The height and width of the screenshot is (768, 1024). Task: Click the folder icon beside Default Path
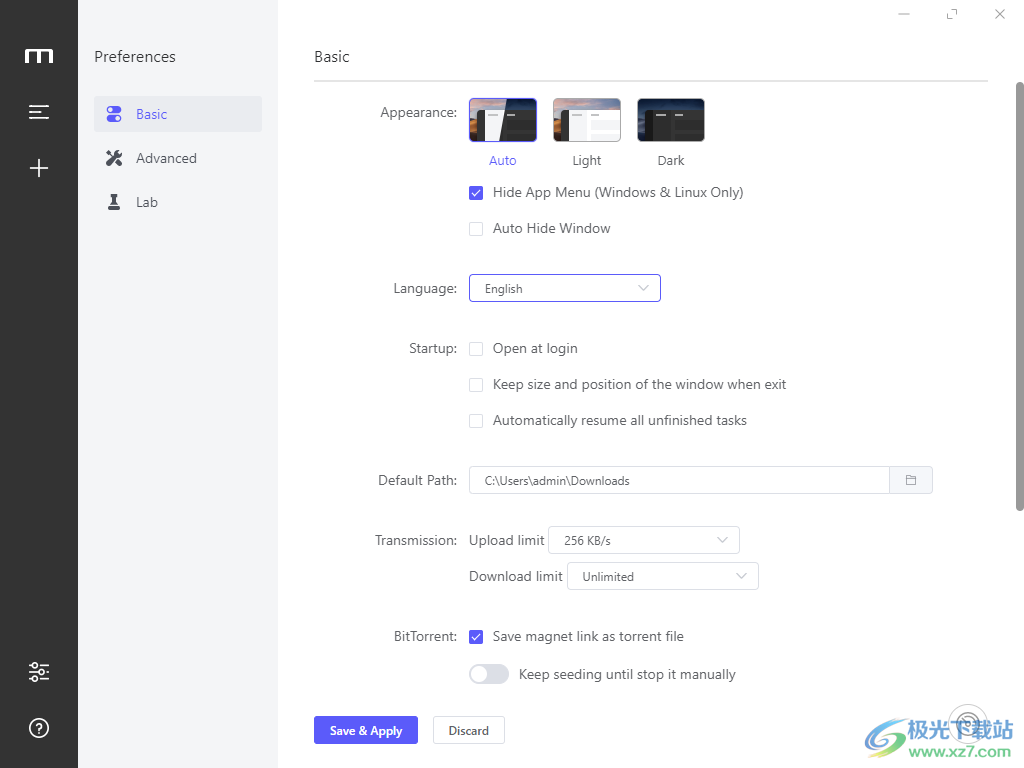click(911, 480)
